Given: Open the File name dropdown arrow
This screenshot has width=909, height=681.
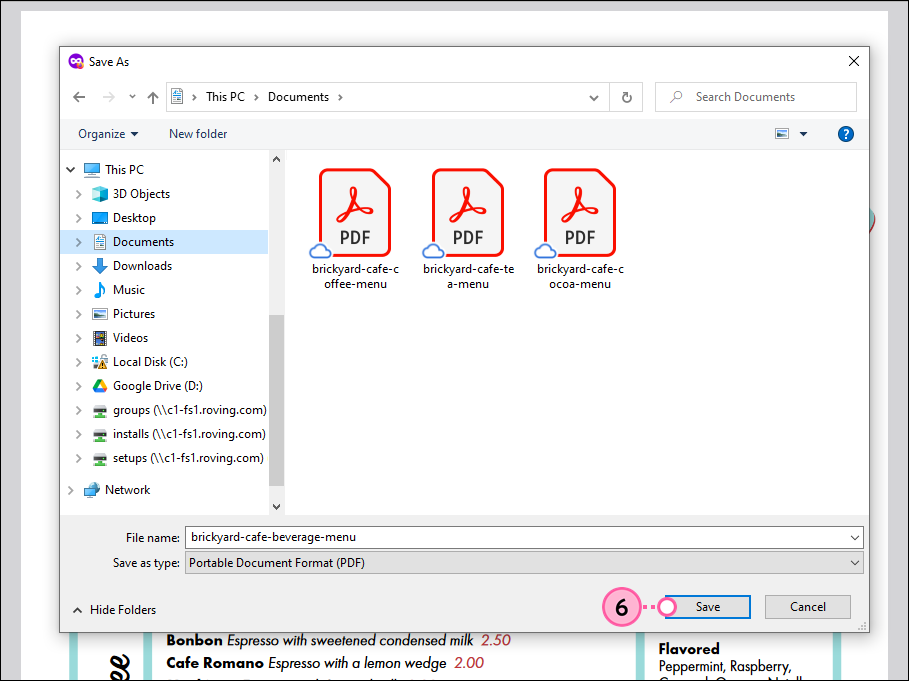Looking at the screenshot, I should pos(855,538).
